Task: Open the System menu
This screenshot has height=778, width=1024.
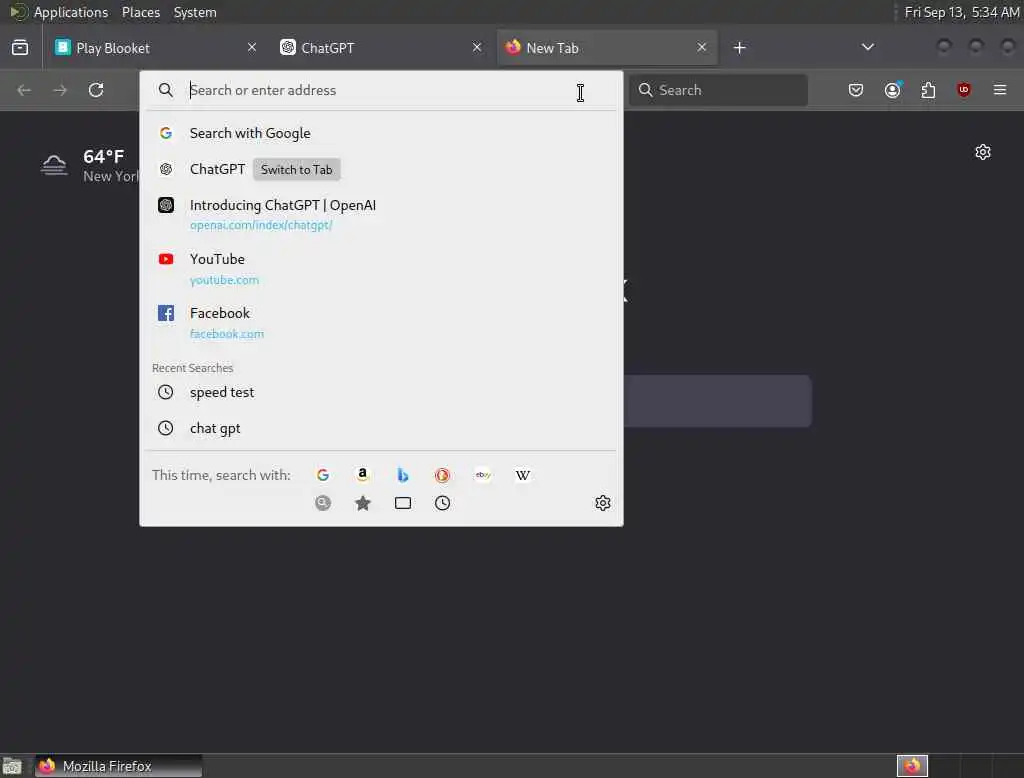Action: pos(195,12)
